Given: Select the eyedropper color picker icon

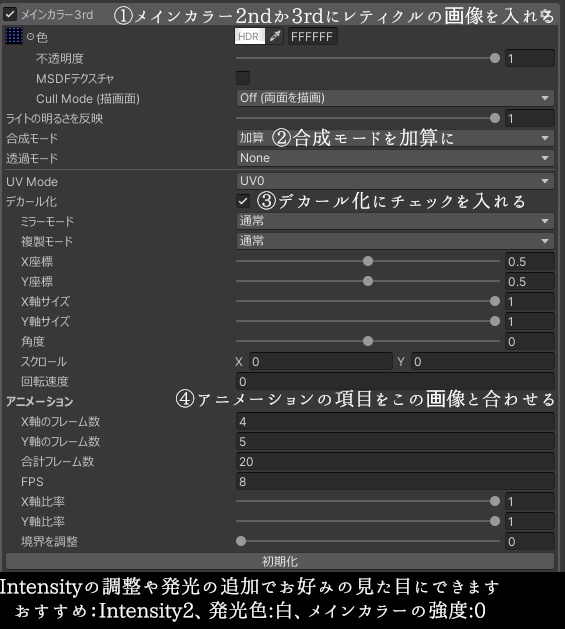Looking at the screenshot, I should click(x=275, y=37).
